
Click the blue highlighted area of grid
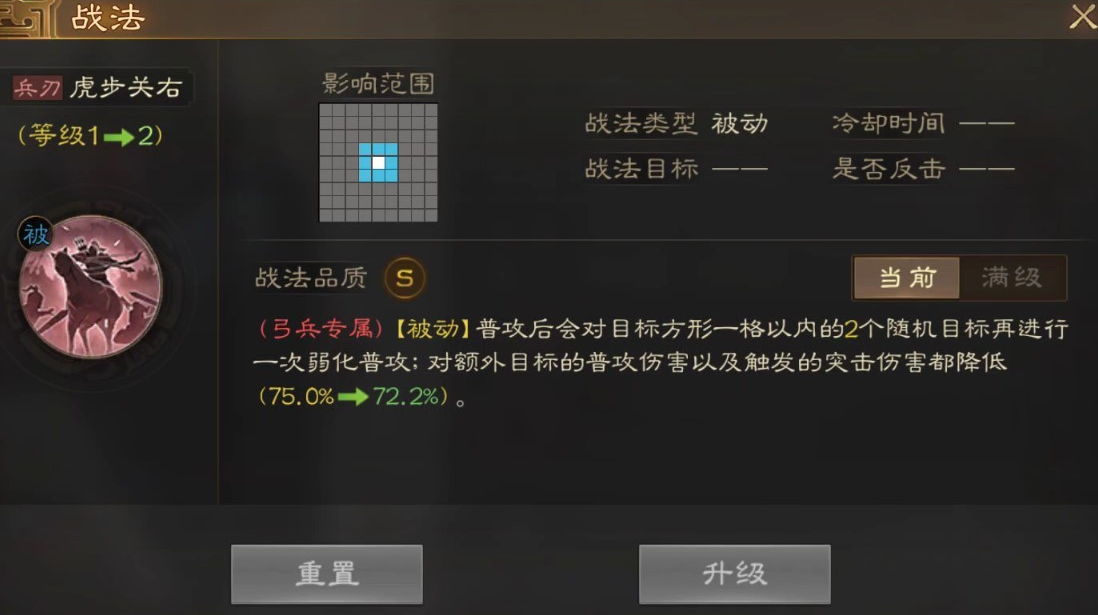point(378,163)
